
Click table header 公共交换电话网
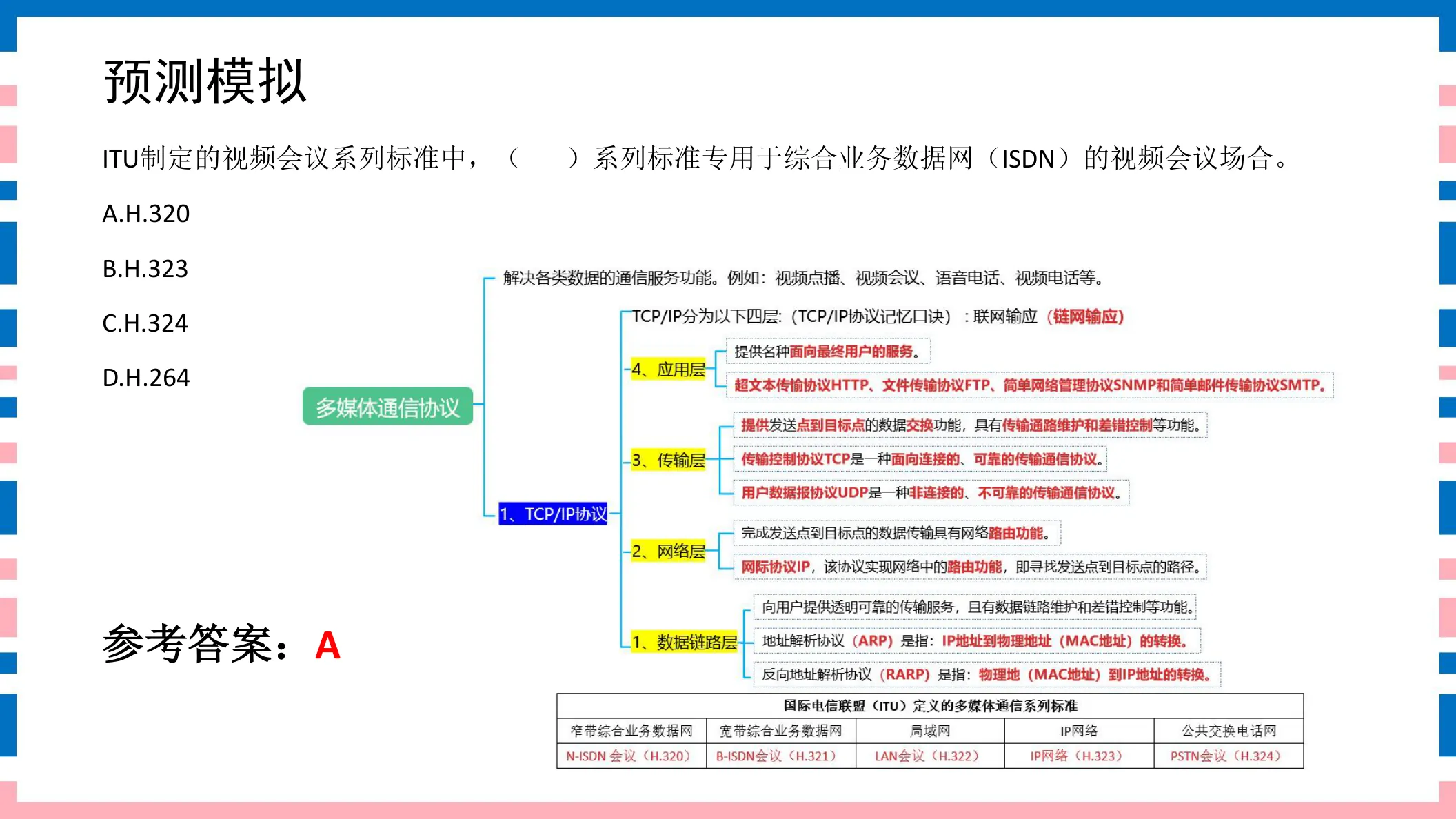pyautogui.click(x=1228, y=731)
